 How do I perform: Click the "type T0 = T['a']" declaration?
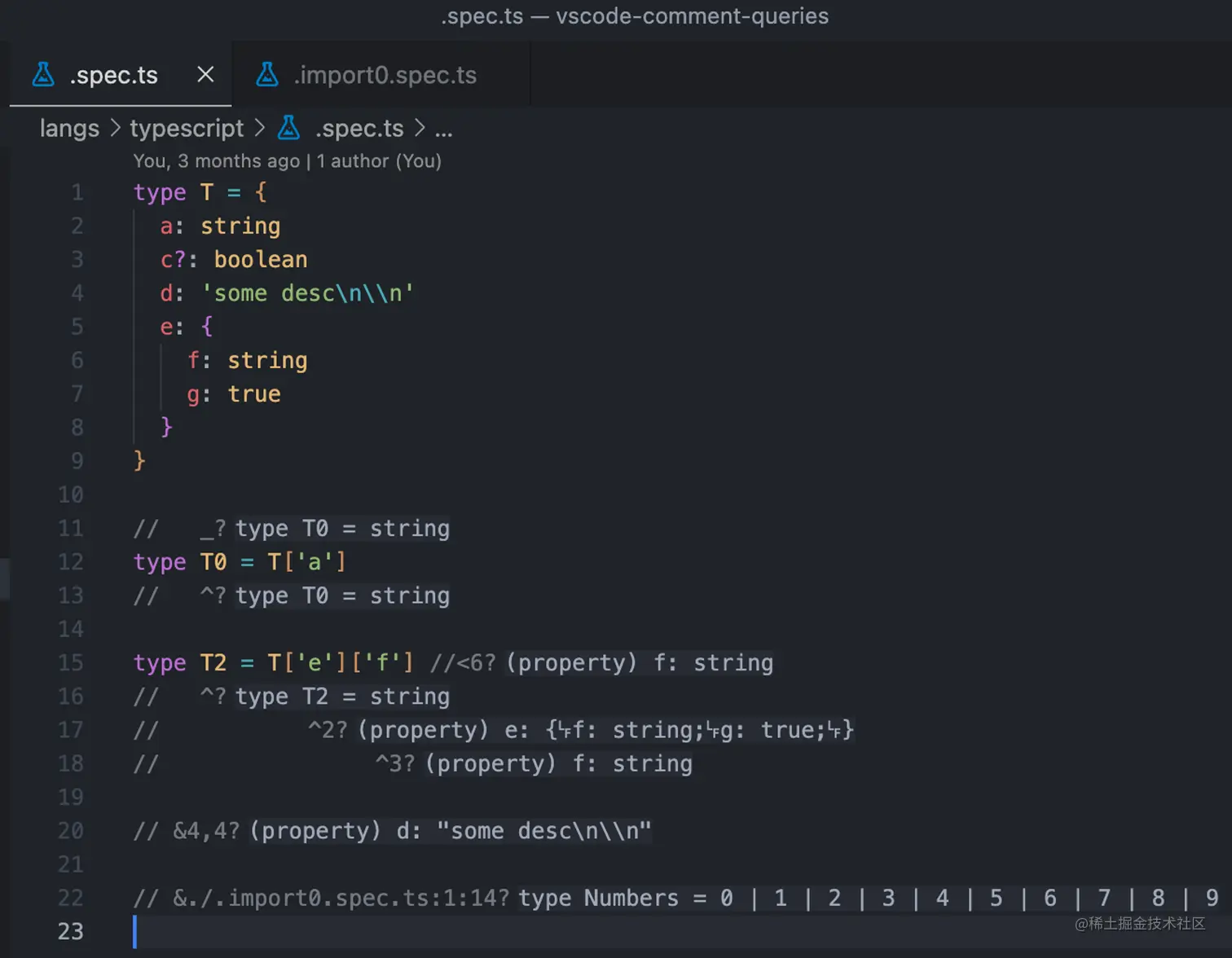[240, 562]
